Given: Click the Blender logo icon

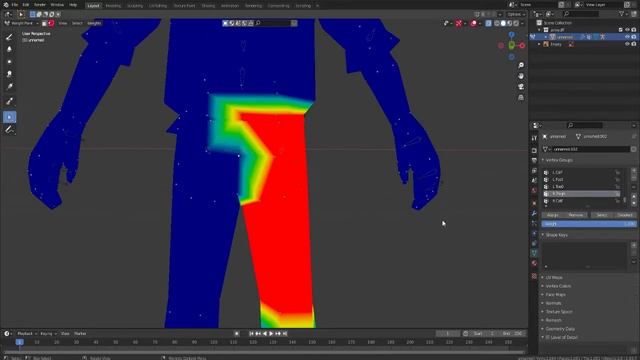Looking at the screenshot, I should coord(6,5).
